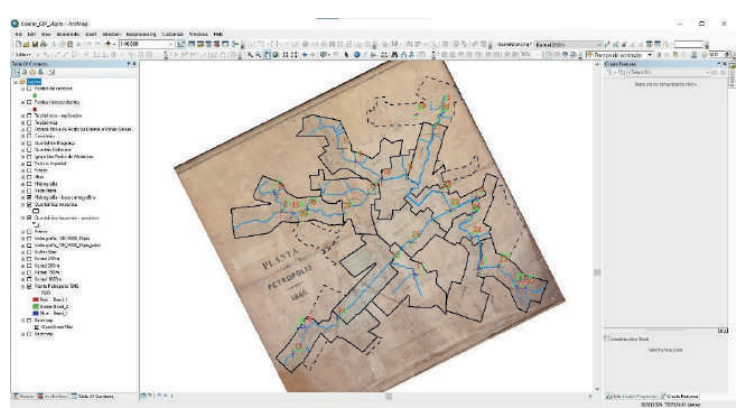Image resolution: width=748 pixels, height=420 pixels.
Task: Toggle the Basemap layer checkbox
Action: point(28,322)
